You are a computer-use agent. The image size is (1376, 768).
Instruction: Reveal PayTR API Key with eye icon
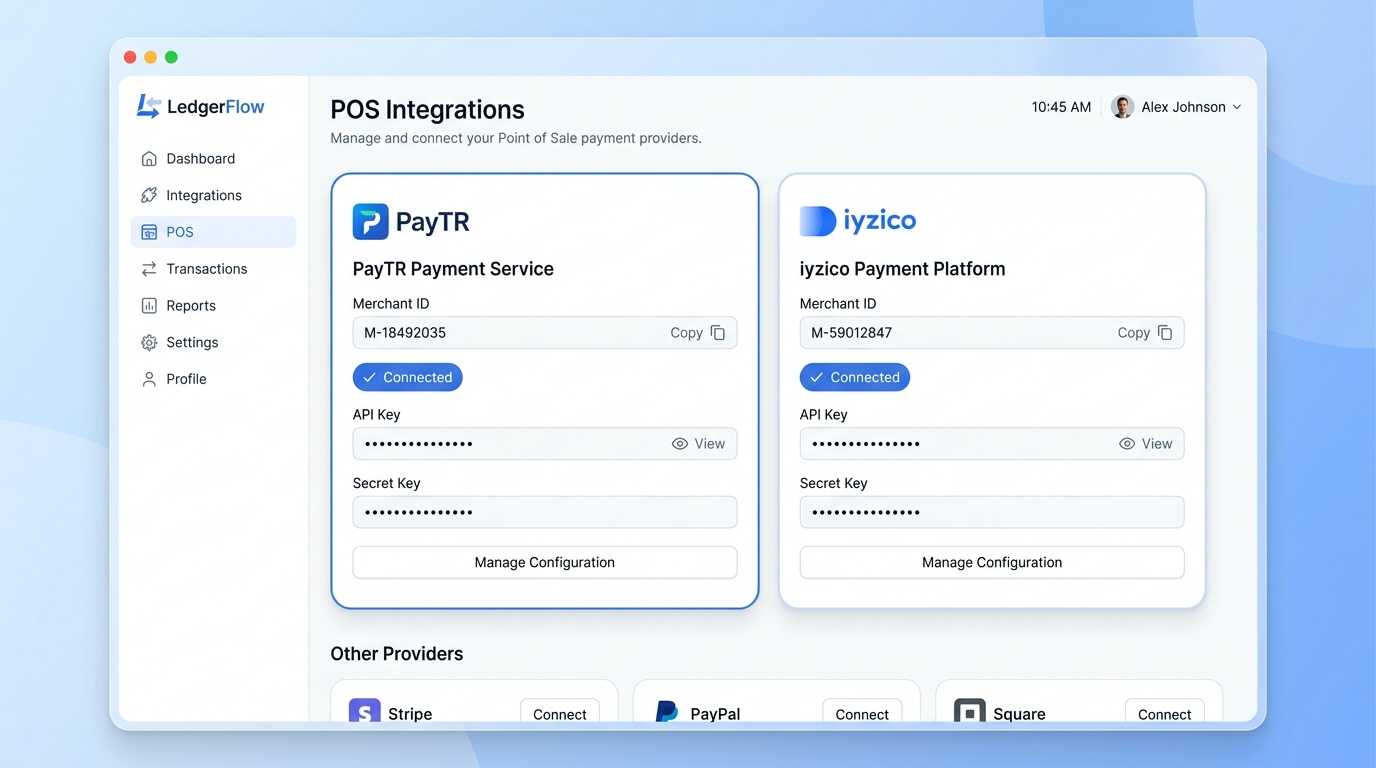pyautogui.click(x=680, y=444)
